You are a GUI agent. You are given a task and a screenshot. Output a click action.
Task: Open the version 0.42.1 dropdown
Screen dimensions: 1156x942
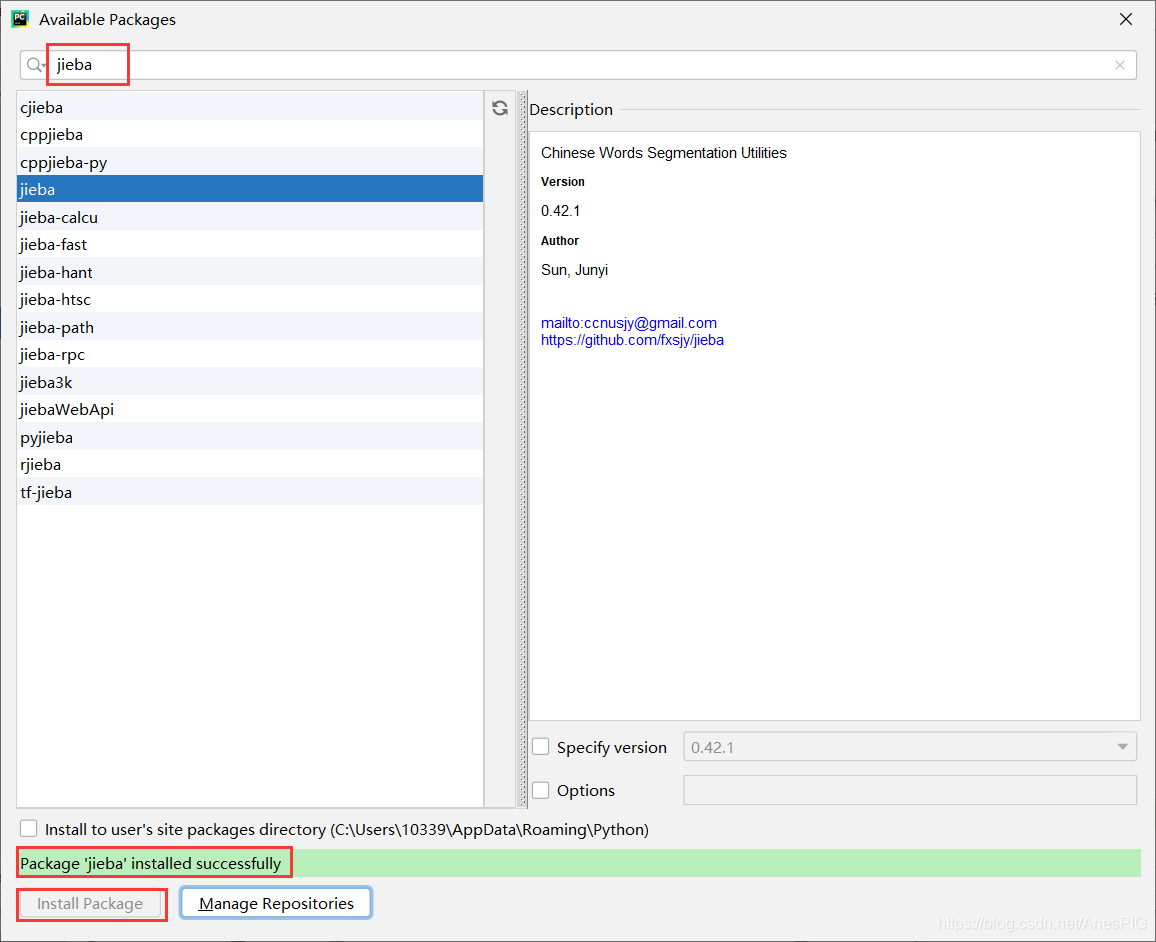pyautogui.click(x=910, y=747)
